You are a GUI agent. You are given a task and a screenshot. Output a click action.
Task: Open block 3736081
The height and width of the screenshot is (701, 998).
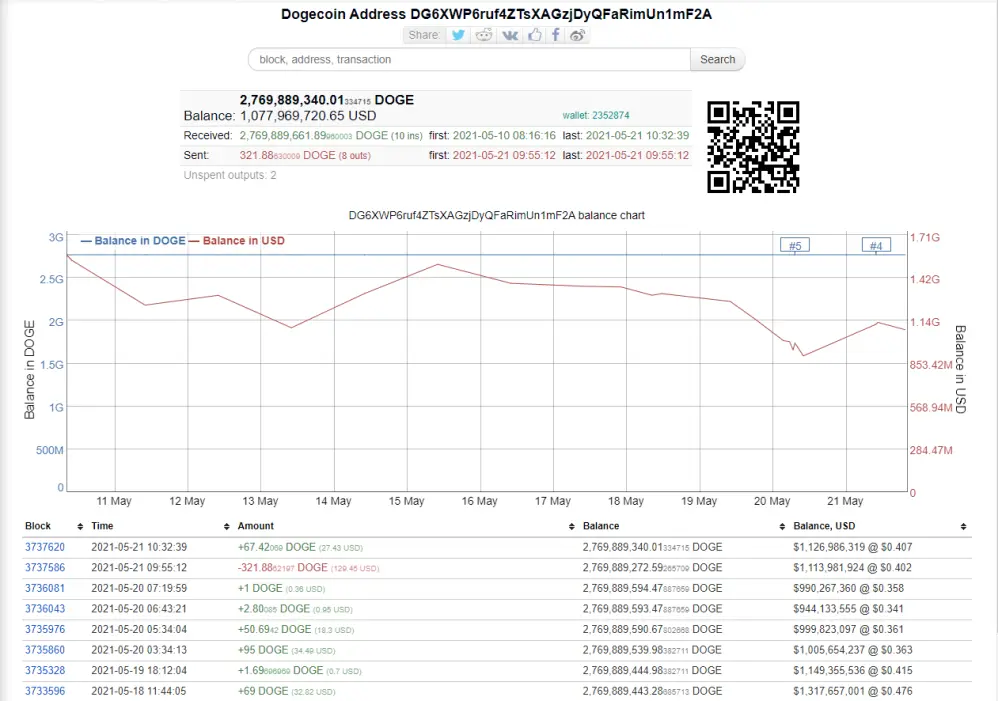click(x=45, y=588)
